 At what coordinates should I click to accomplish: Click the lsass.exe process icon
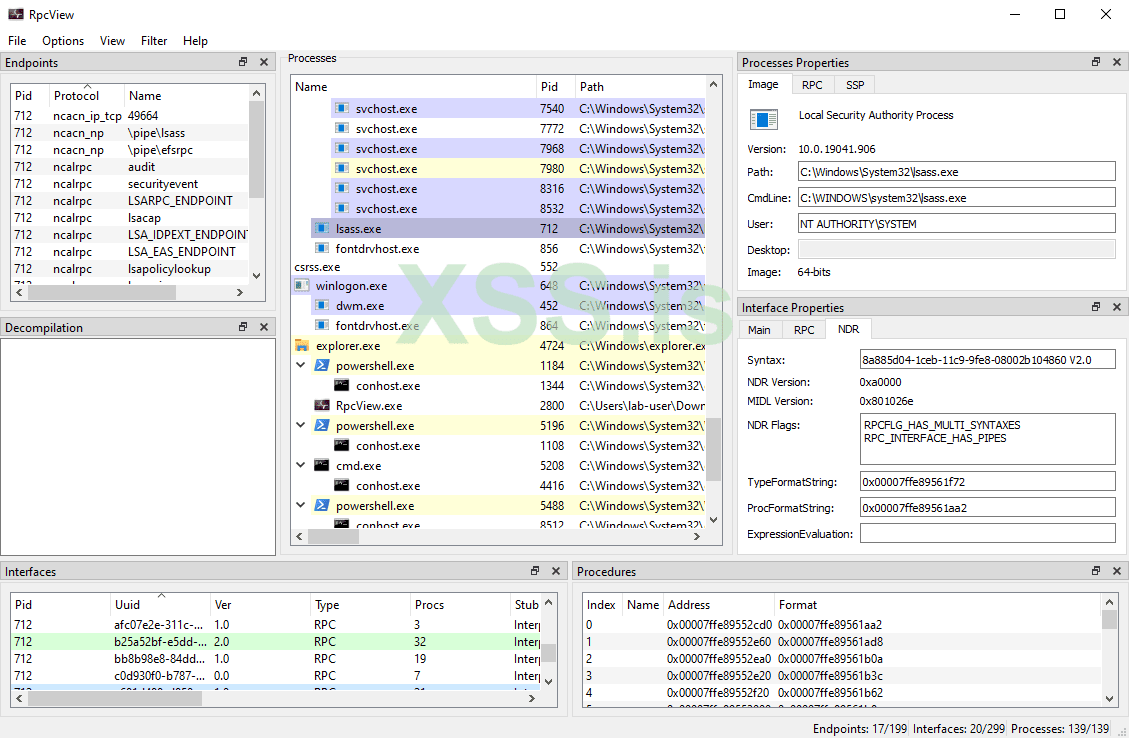pyautogui.click(x=322, y=229)
